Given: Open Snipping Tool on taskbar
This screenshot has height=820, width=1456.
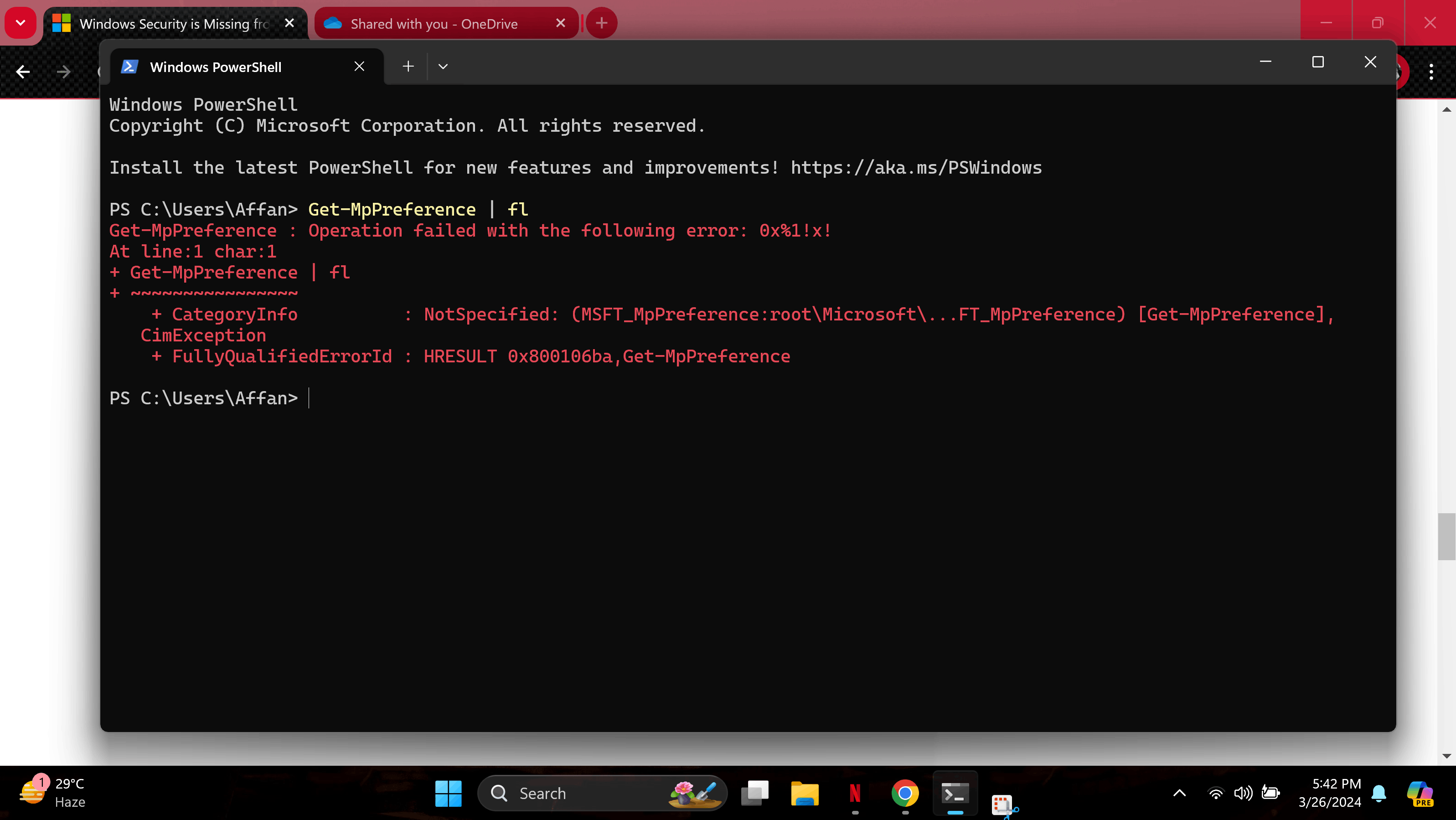Looking at the screenshot, I should 1003,803.
